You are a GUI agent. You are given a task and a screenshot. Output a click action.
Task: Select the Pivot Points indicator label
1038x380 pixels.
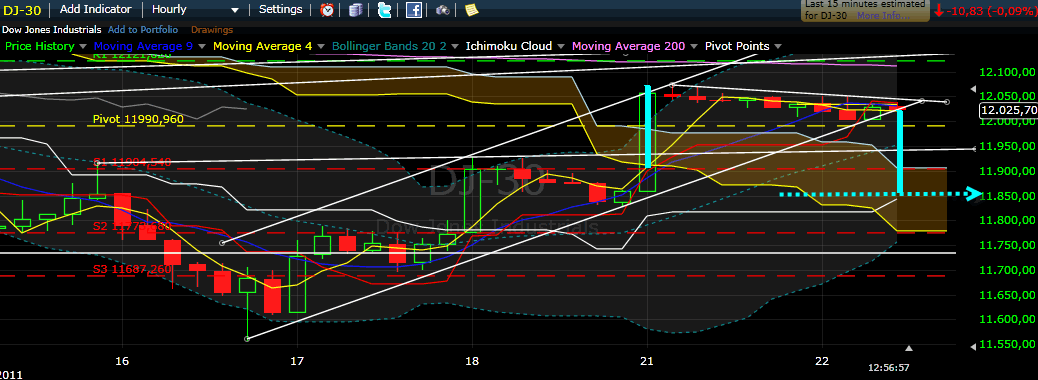tap(737, 46)
